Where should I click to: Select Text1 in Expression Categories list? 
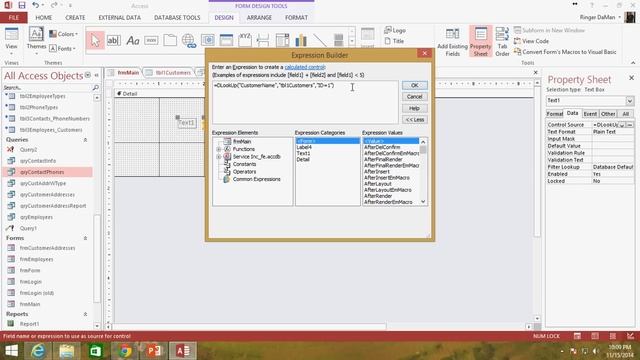pos(303,153)
